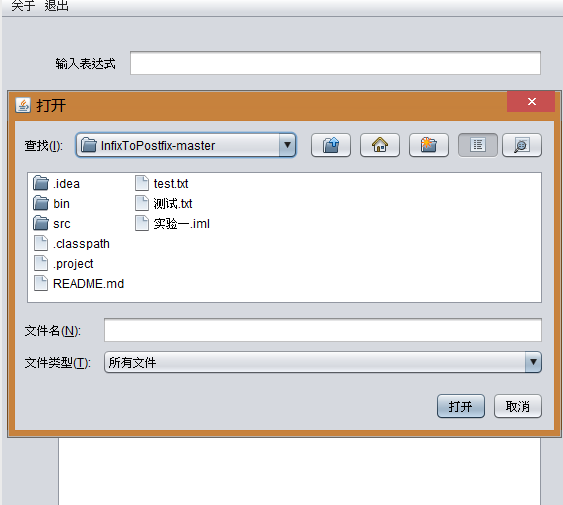
Task: Click the 取消 button
Action: tap(517, 406)
